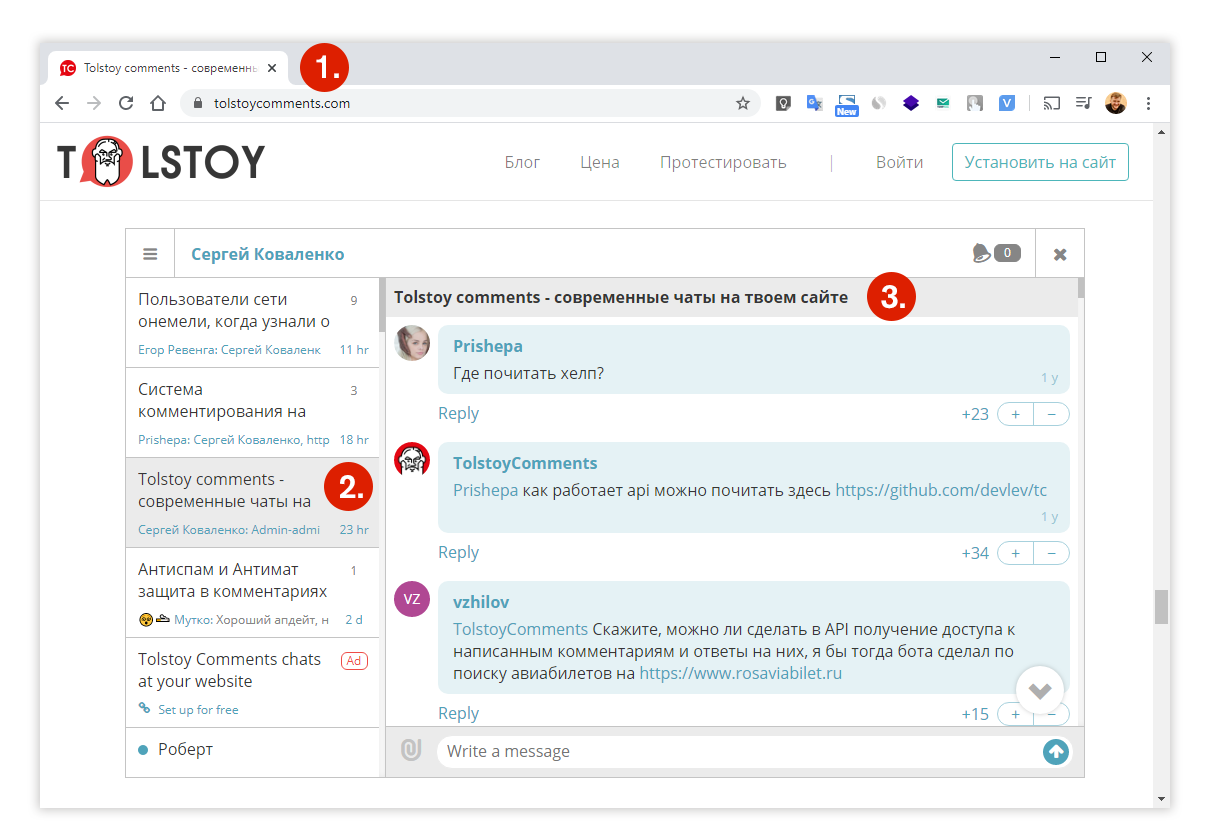Downvote Prishepa's comment with minus button
This screenshot has width=1211, height=840.
[x=1052, y=414]
